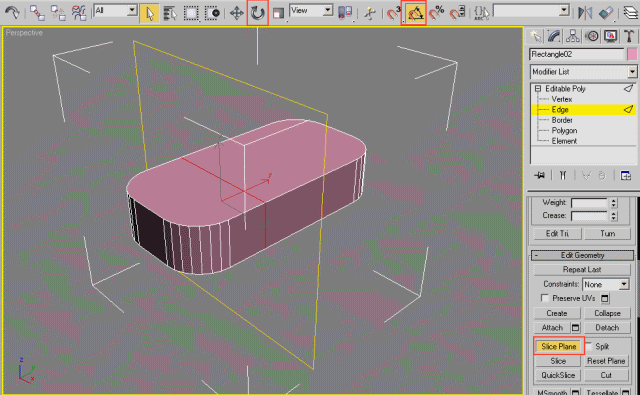
Task: Toggle Show End Result icon
Action: (x=563, y=175)
